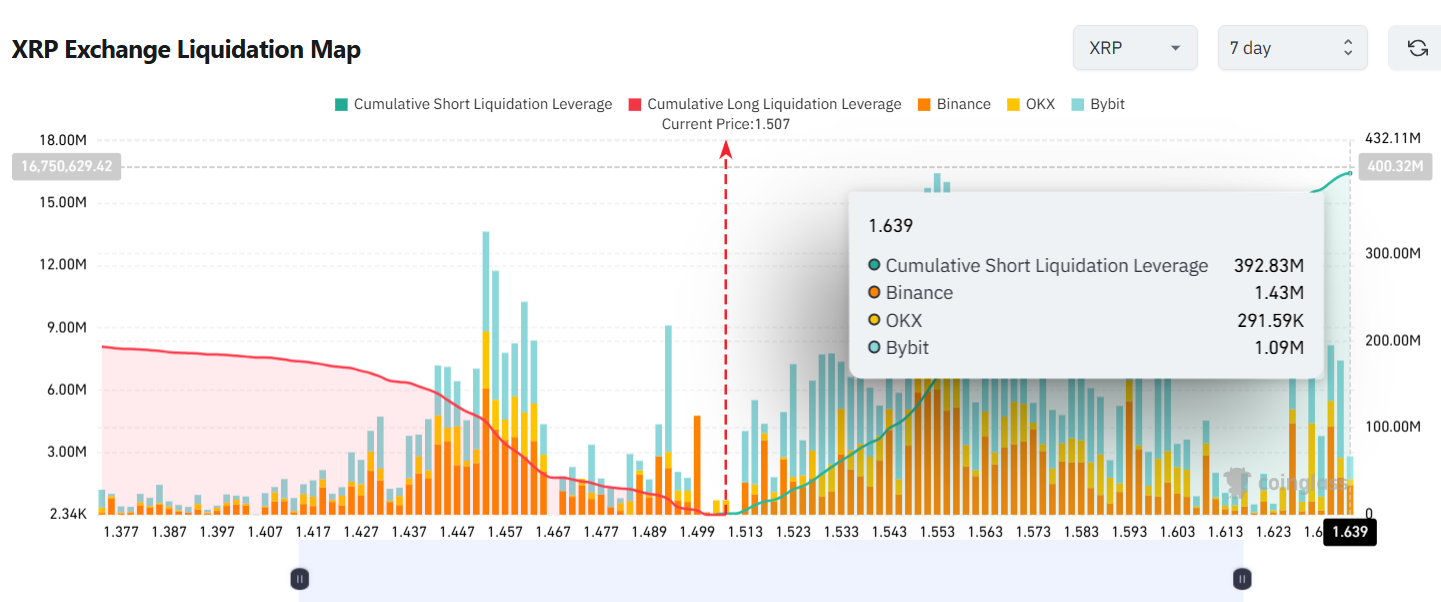Toggle Cumulative Short Liquidation Leverage legend
Image resolution: width=1441 pixels, height=602 pixels.
click(x=474, y=104)
